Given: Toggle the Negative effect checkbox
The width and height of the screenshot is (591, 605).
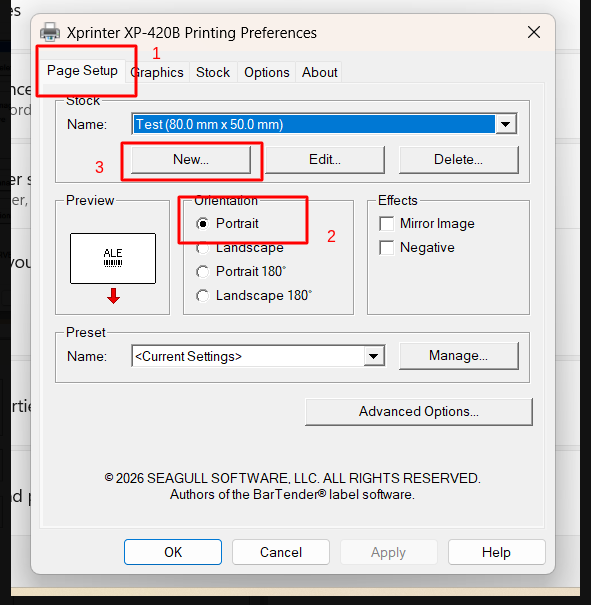Looking at the screenshot, I should [387, 248].
